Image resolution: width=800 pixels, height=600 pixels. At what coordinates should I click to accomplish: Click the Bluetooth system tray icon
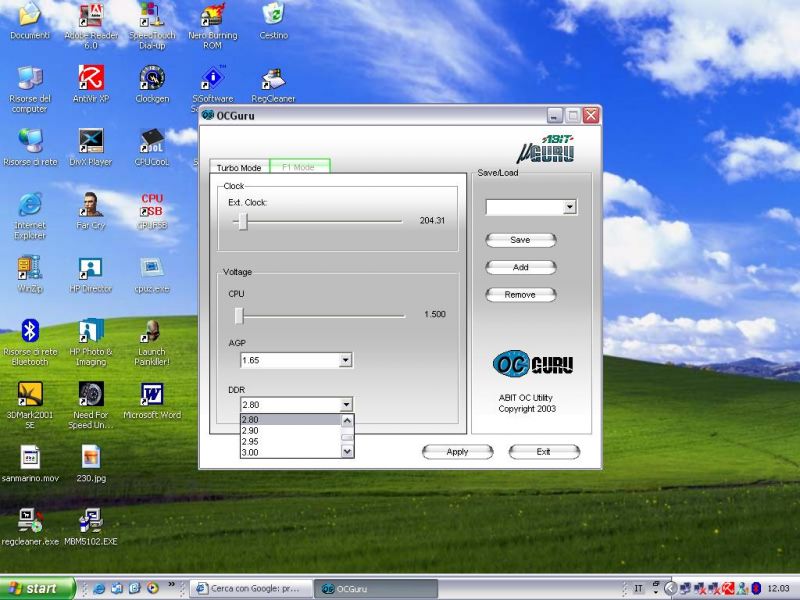[756, 588]
